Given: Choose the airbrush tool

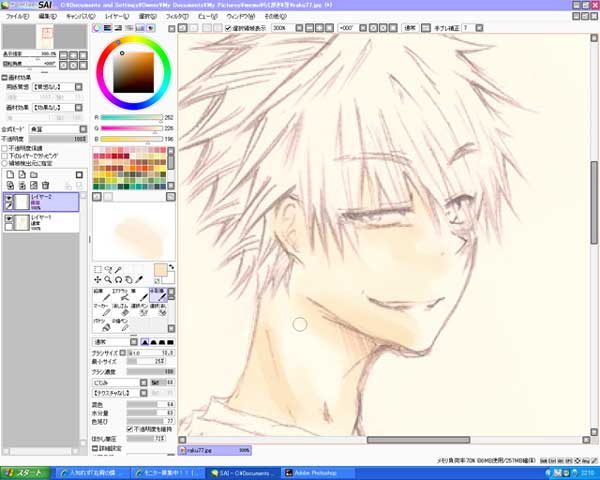Looking at the screenshot, I should pyautogui.click(x=121, y=295).
